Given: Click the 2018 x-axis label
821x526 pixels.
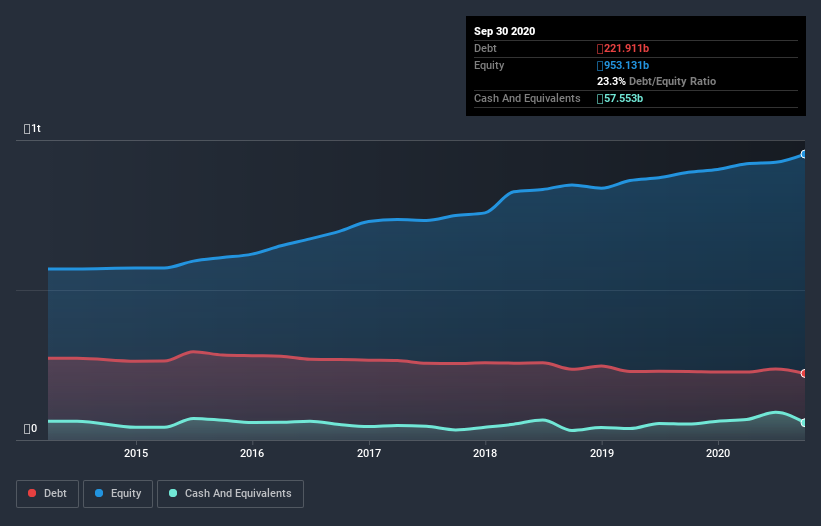Looking at the screenshot, I should [485, 453].
